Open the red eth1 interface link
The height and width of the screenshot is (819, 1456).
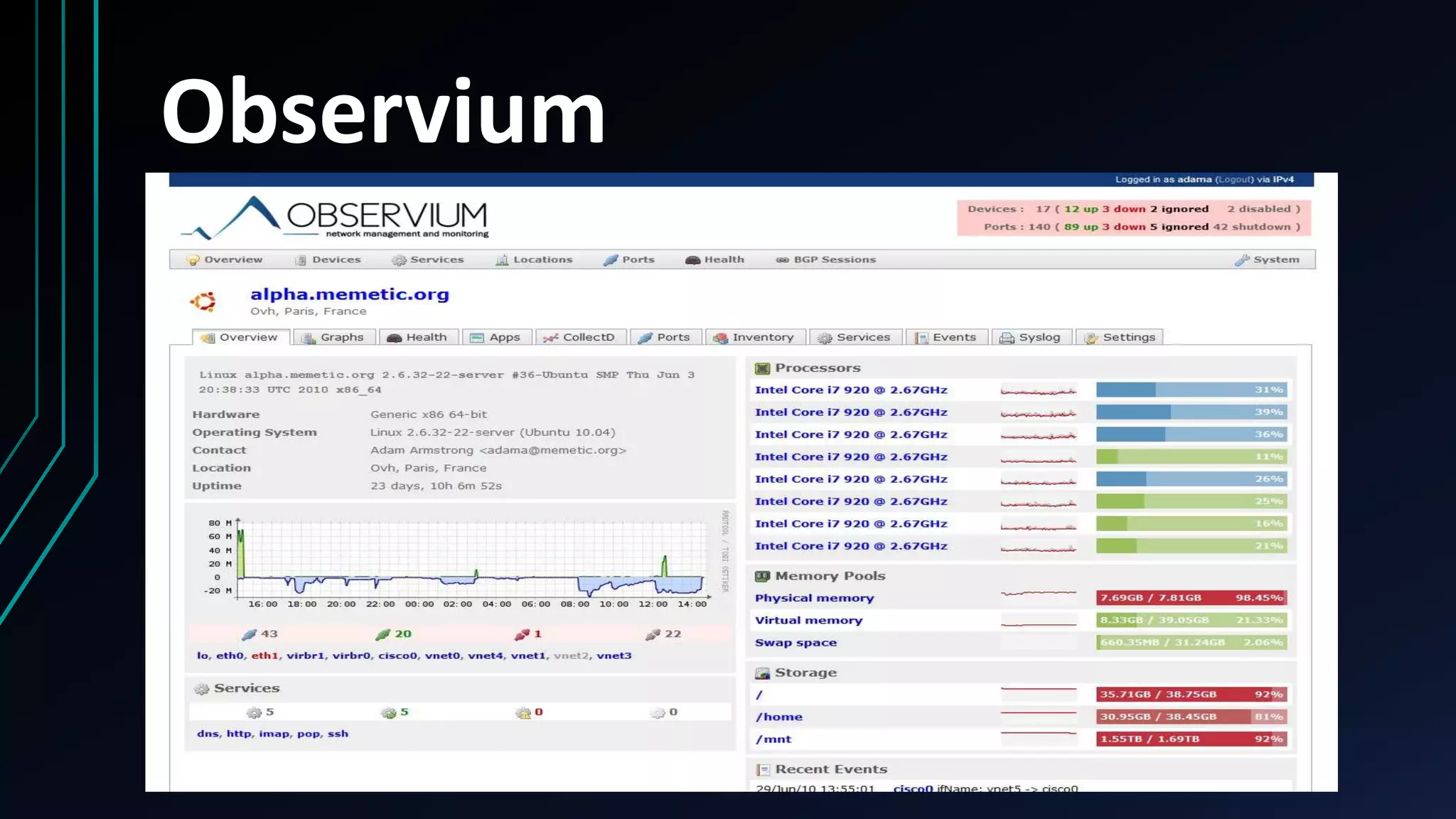264,655
